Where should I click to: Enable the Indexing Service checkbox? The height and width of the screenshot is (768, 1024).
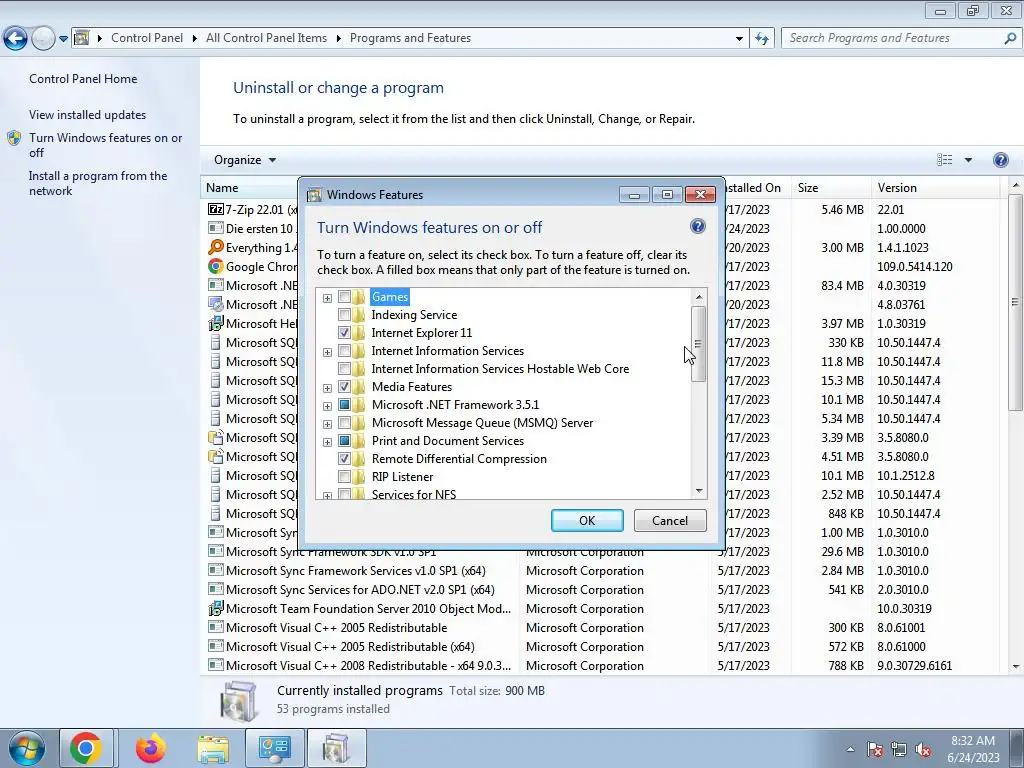pyautogui.click(x=344, y=315)
